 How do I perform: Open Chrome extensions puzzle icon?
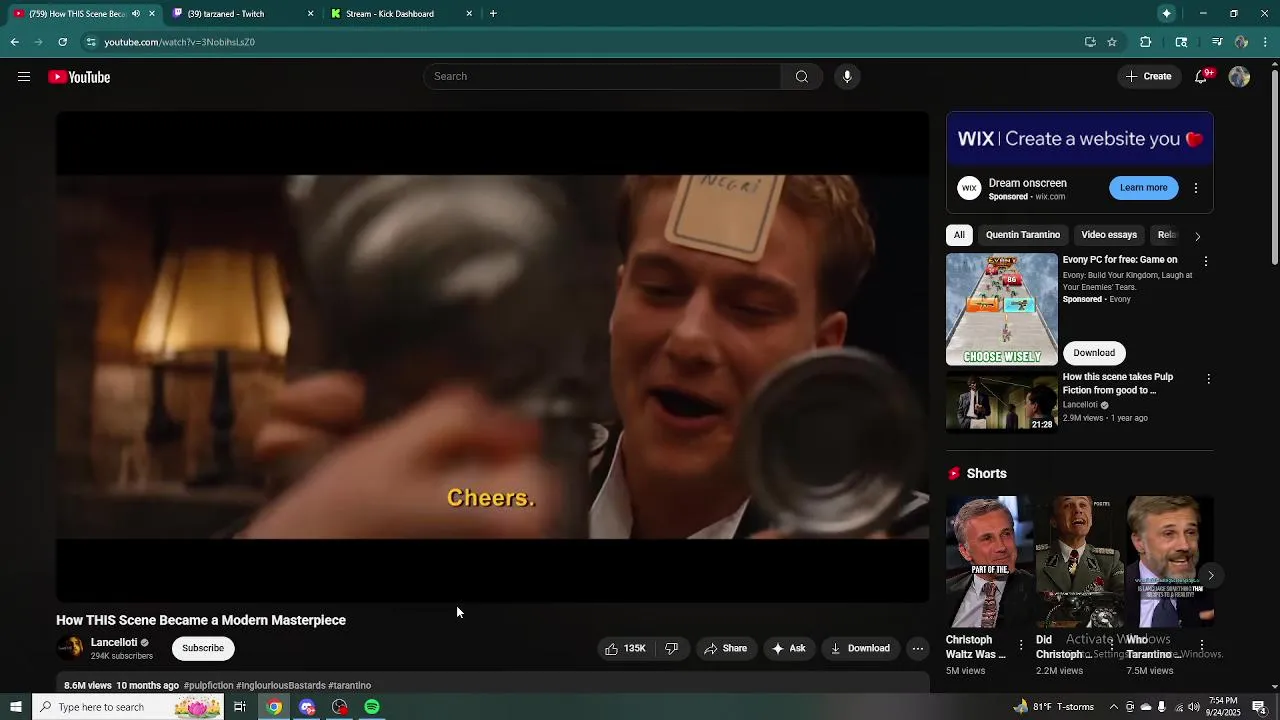tap(1146, 42)
